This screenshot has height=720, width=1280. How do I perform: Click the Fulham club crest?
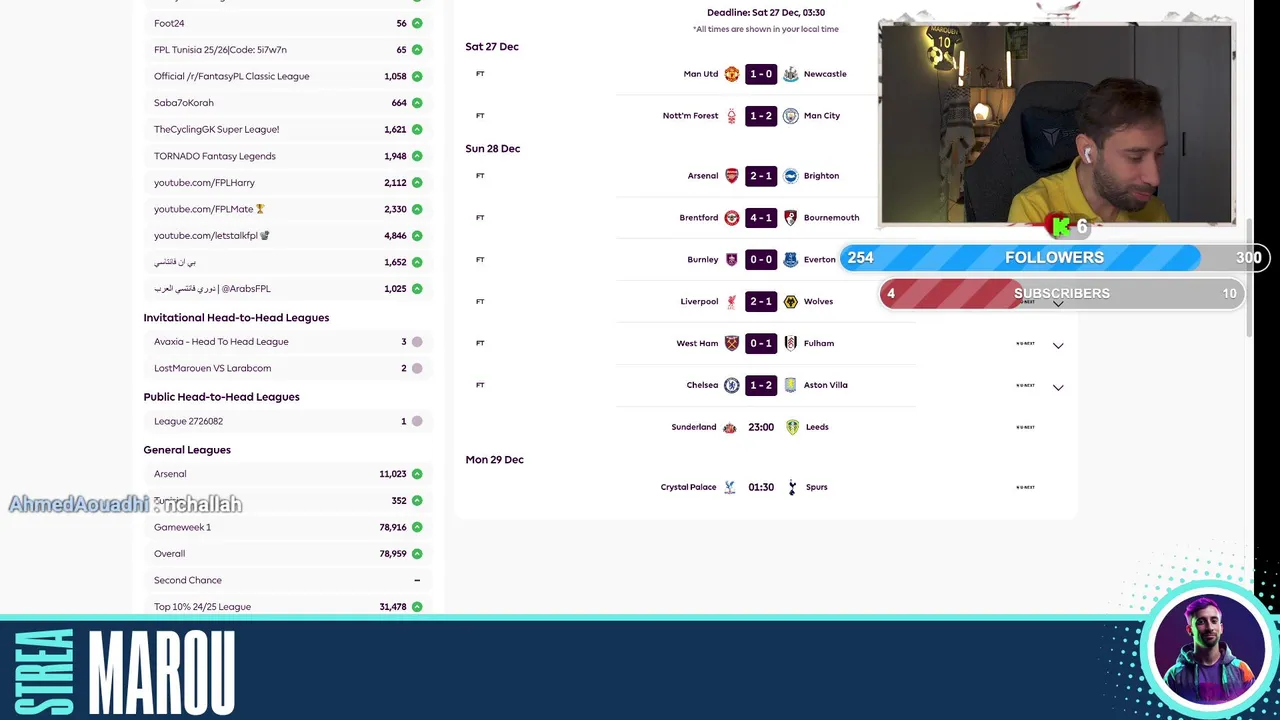pyautogui.click(x=790, y=344)
